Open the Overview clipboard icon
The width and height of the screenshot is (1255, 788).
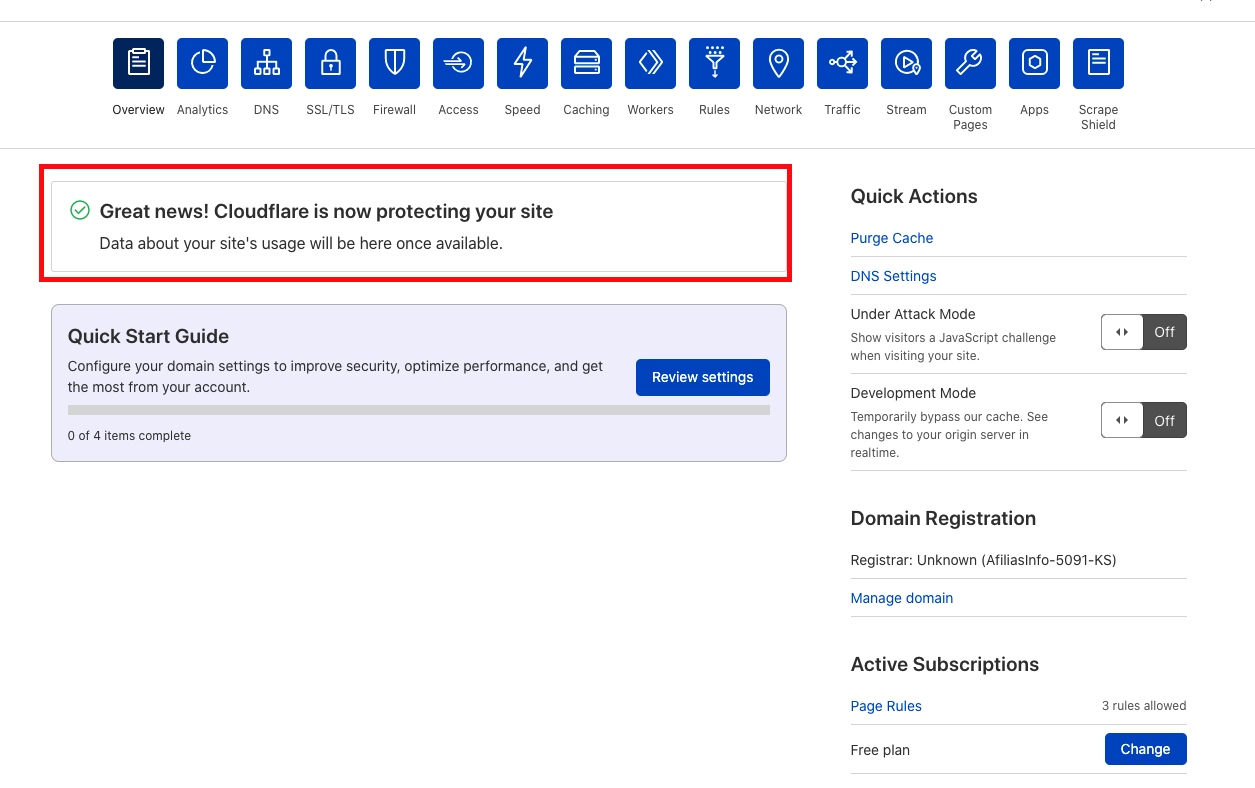click(x=138, y=63)
